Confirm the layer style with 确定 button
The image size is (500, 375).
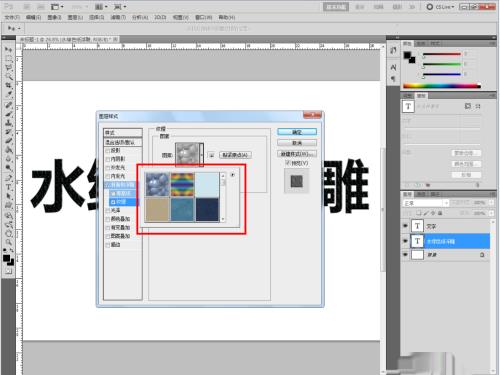tap(297, 132)
